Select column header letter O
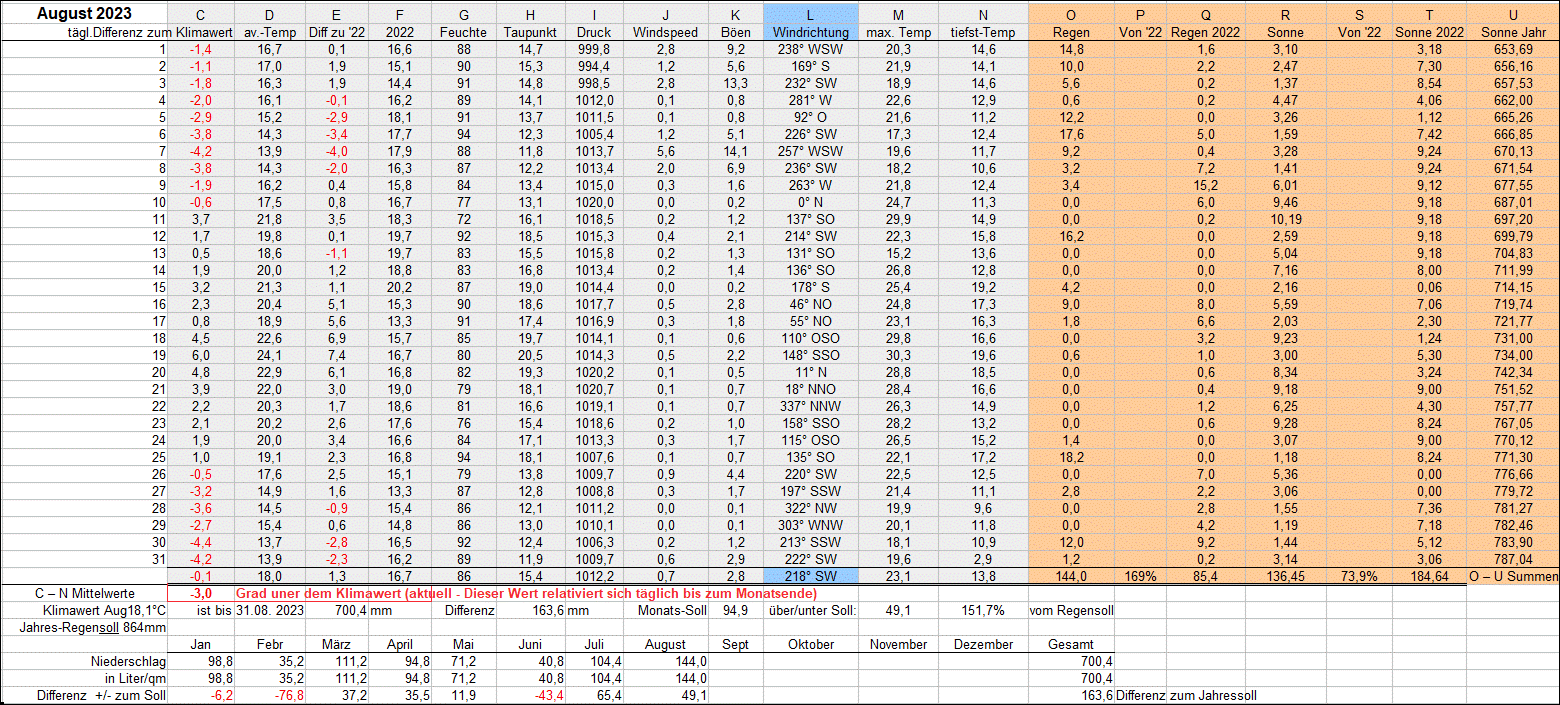The image size is (1560, 705). coord(1071,14)
